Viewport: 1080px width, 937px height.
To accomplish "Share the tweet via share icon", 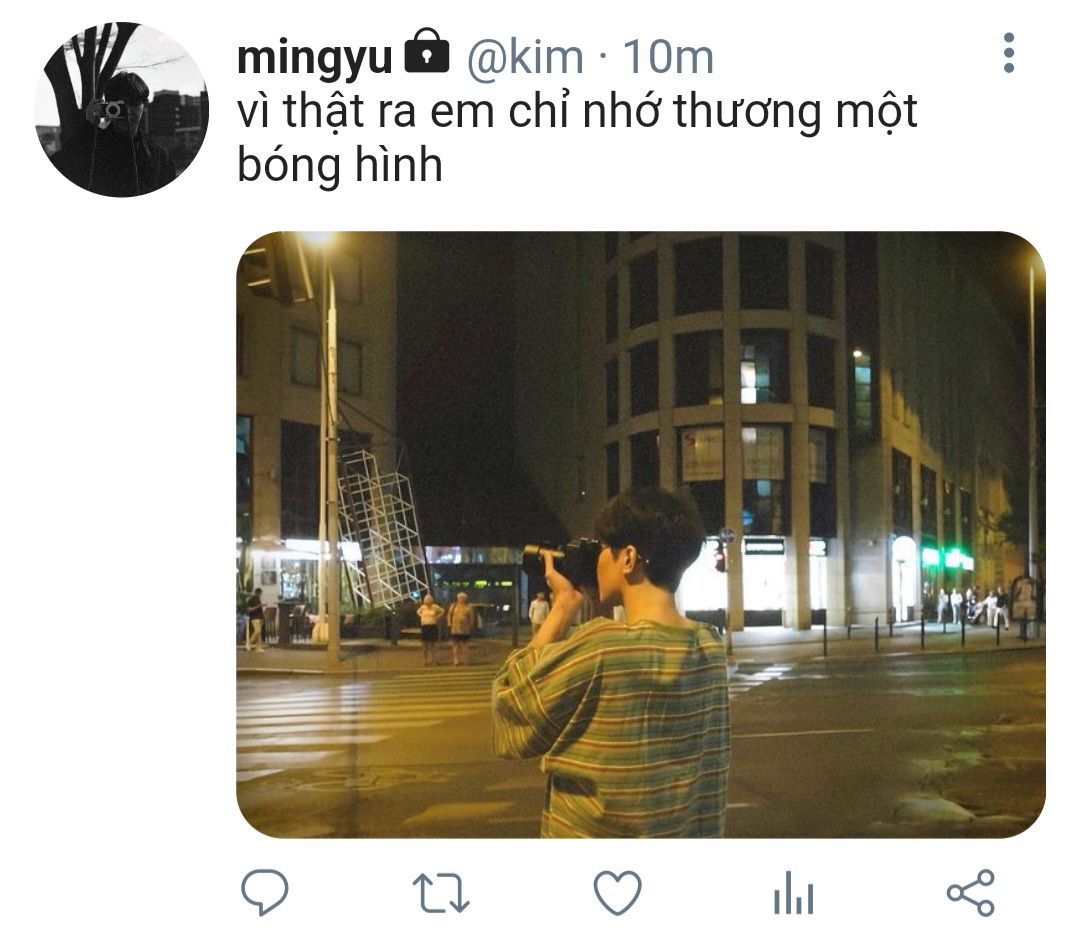I will 970,893.
